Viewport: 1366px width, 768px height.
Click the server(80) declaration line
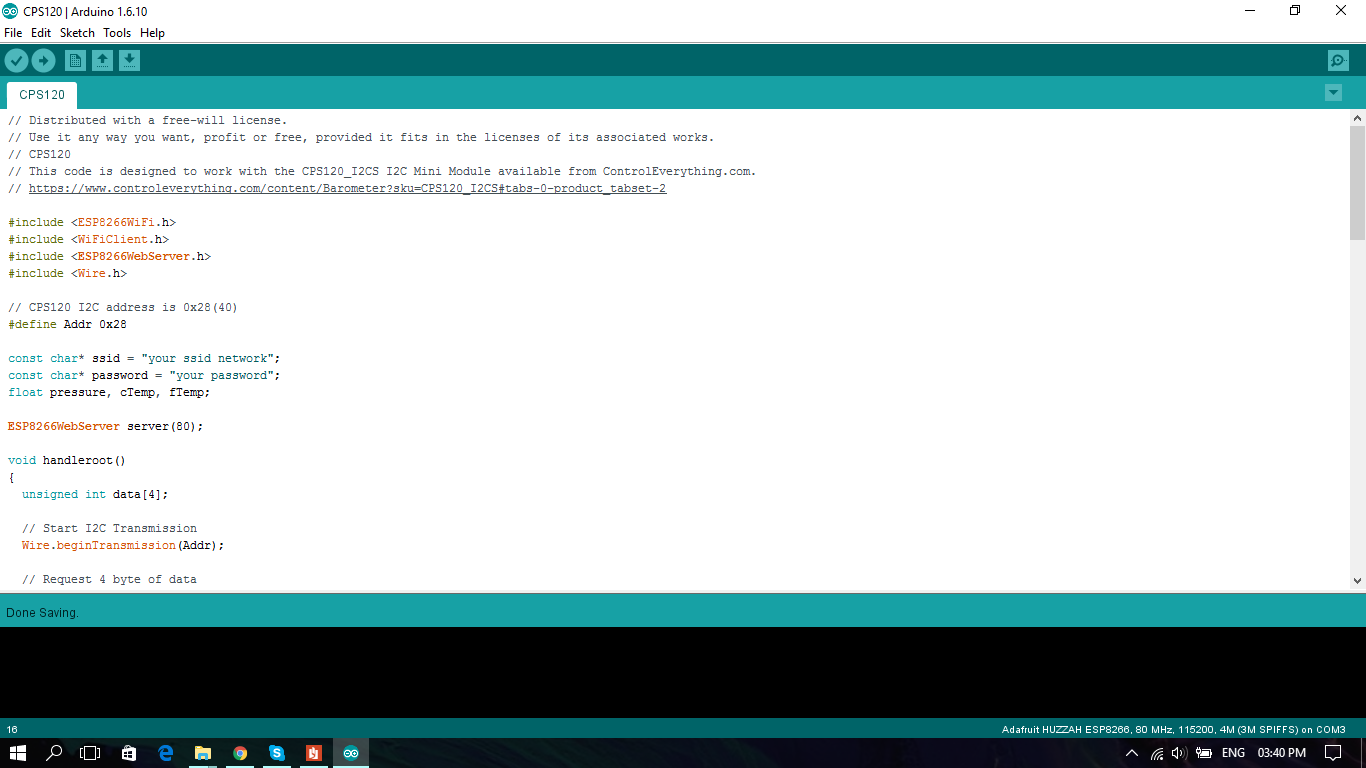(105, 426)
